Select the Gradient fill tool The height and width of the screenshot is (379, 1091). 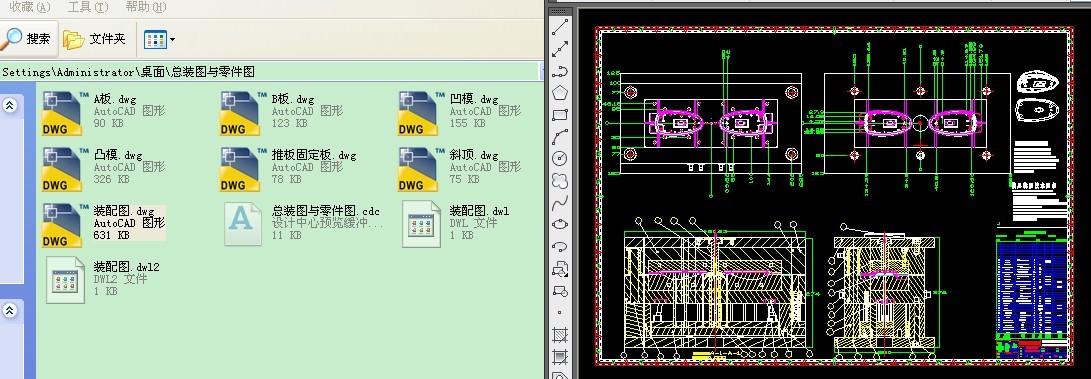coord(559,357)
